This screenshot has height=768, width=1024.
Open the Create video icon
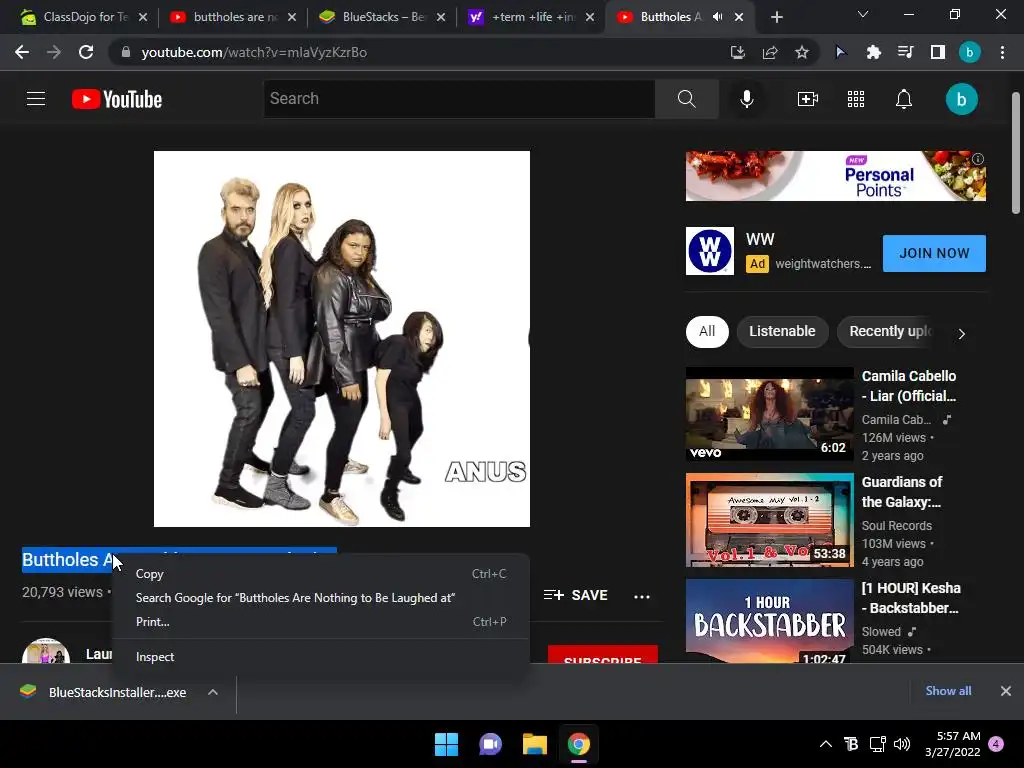(x=808, y=99)
